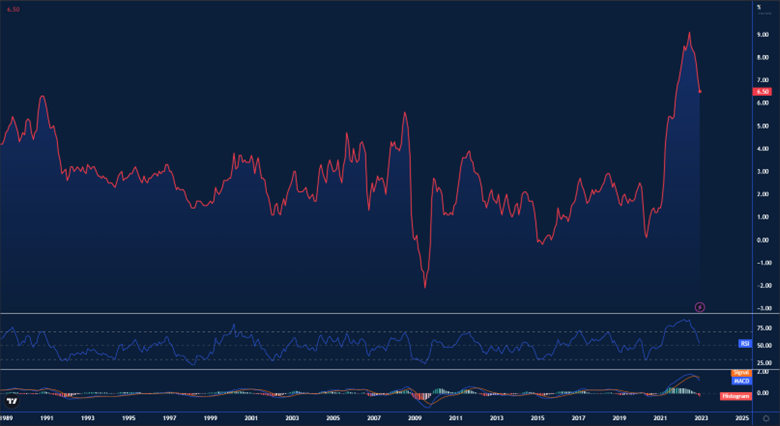This screenshot has width=780, height=426.
Task: Click the orange Signal label tag
Action: 741,372
